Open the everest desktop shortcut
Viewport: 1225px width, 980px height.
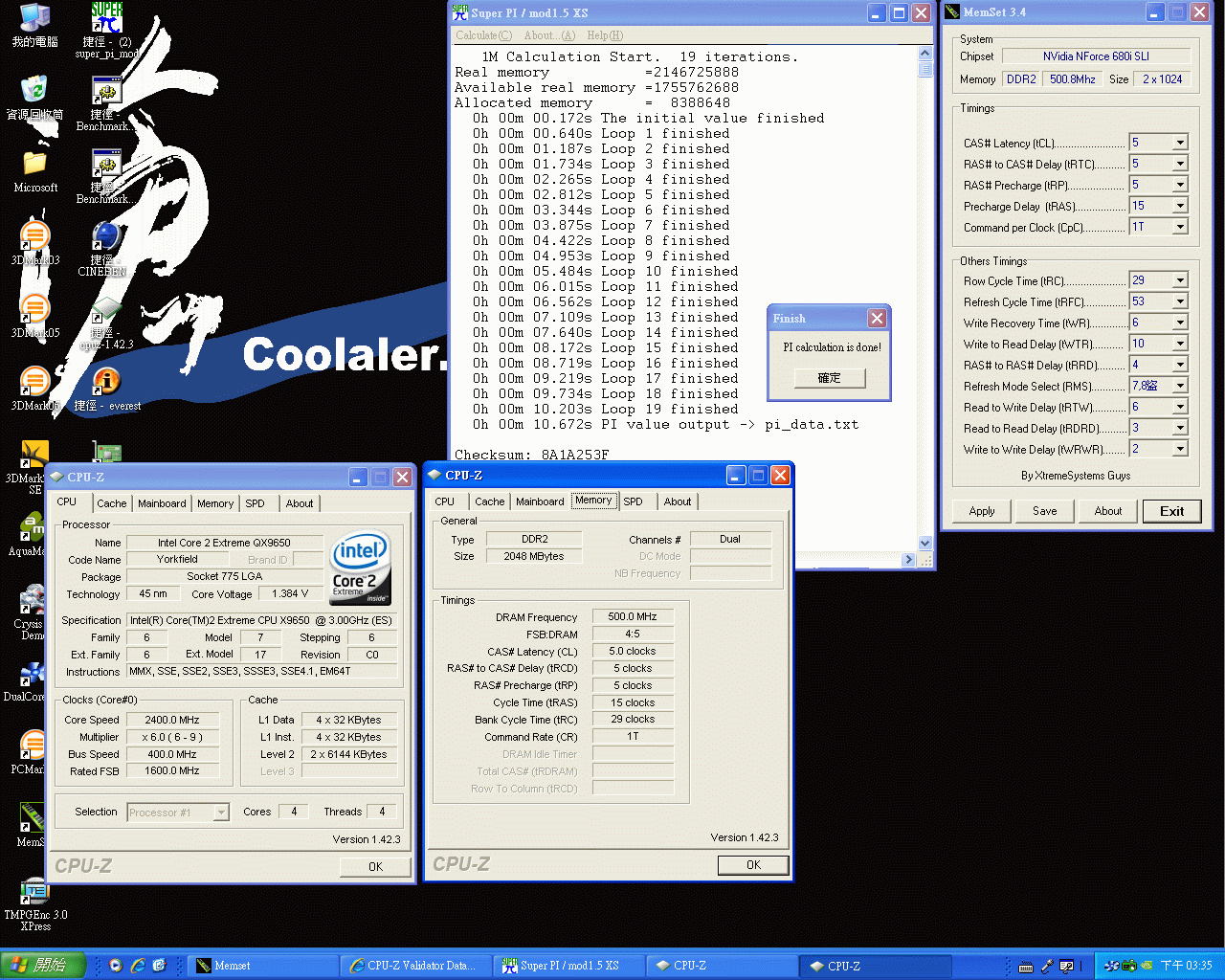[106, 390]
